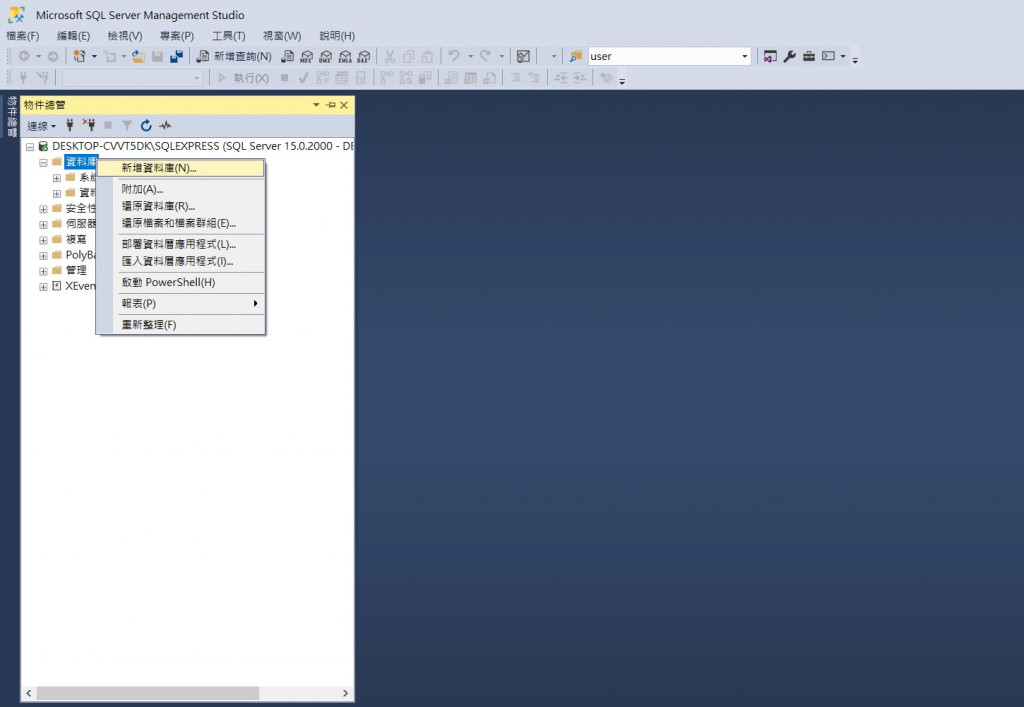Click the scroll left arrow in Object Explorer

point(29,693)
